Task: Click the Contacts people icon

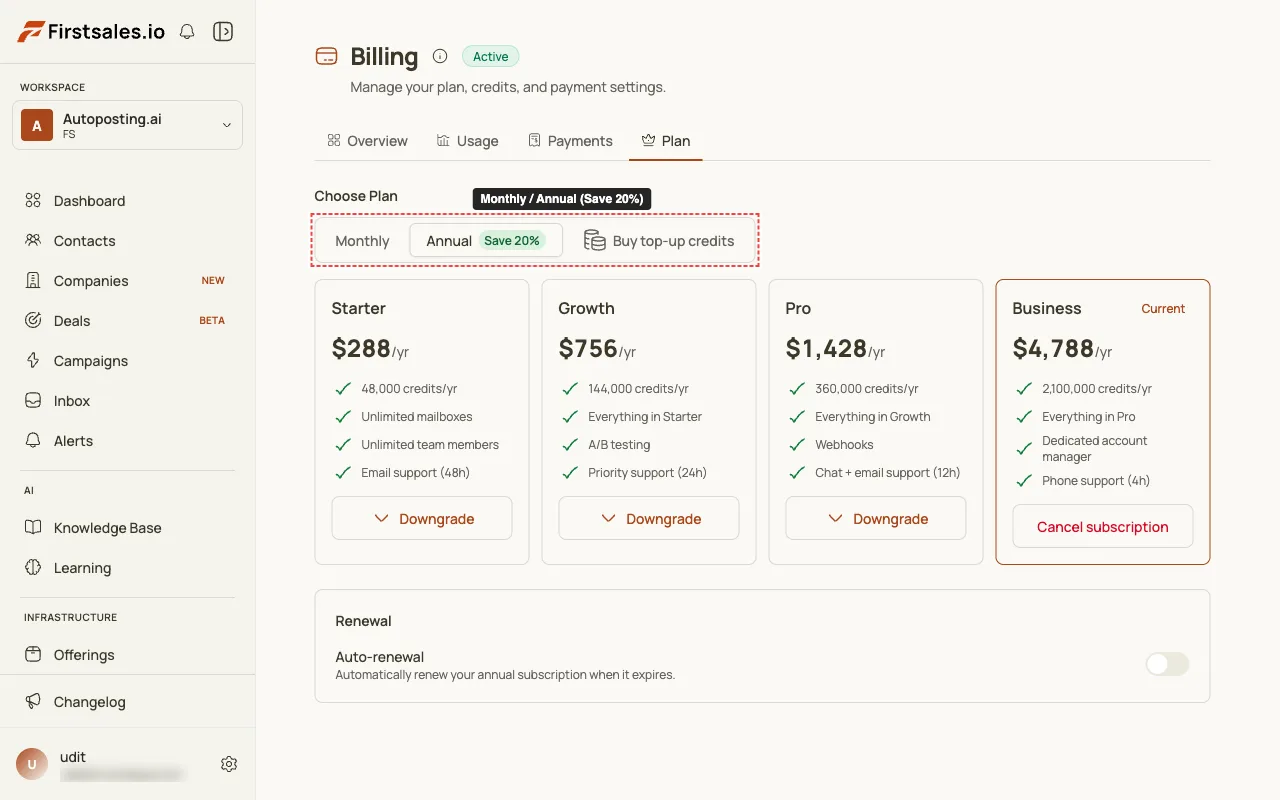Action: tap(33, 241)
